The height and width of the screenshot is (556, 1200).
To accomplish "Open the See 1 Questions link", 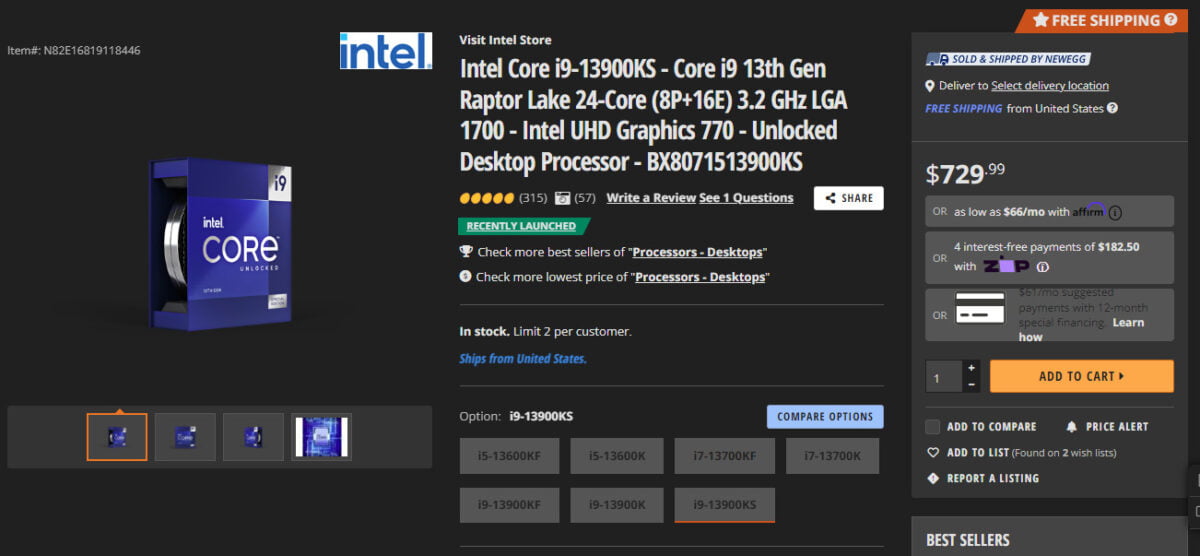I will (x=746, y=198).
